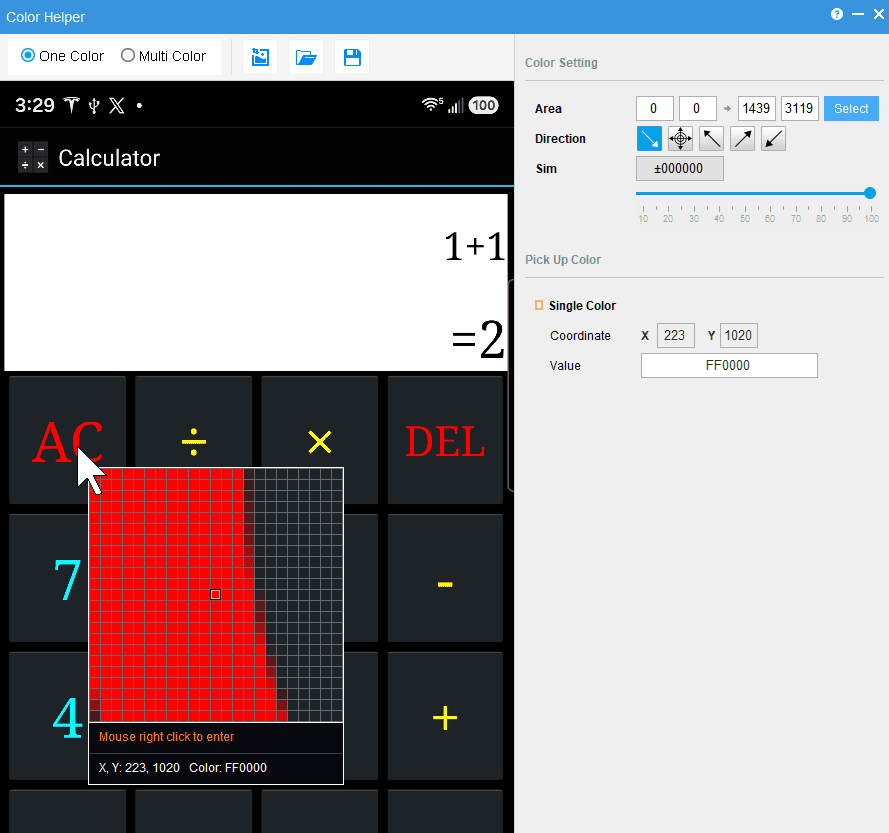The width and height of the screenshot is (889, 833).
Task: Click the Coordinate Y field 1020
Action: (739, 335)
